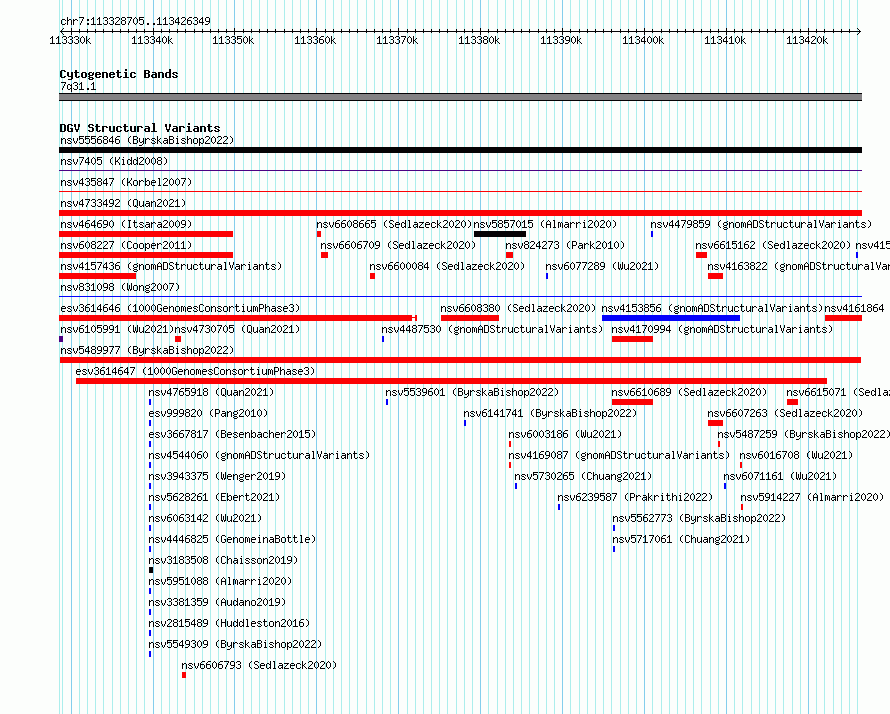Select the blue nsv4153856 feature bar
This screenshot has width=890, height=714.
click(x=670, y=318)
